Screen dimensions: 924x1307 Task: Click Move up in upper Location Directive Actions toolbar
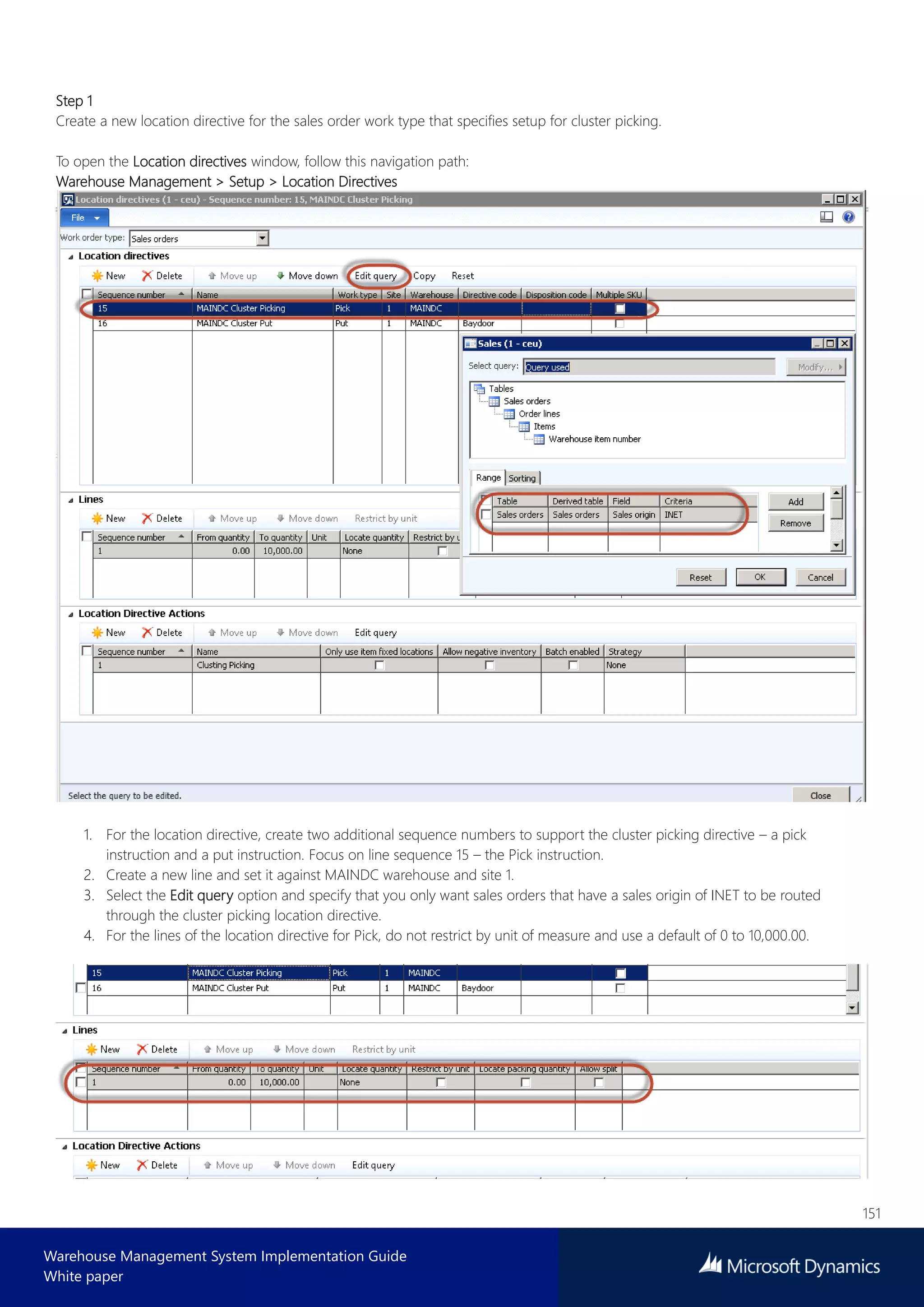pyautogui.click(x=232, y=632)
